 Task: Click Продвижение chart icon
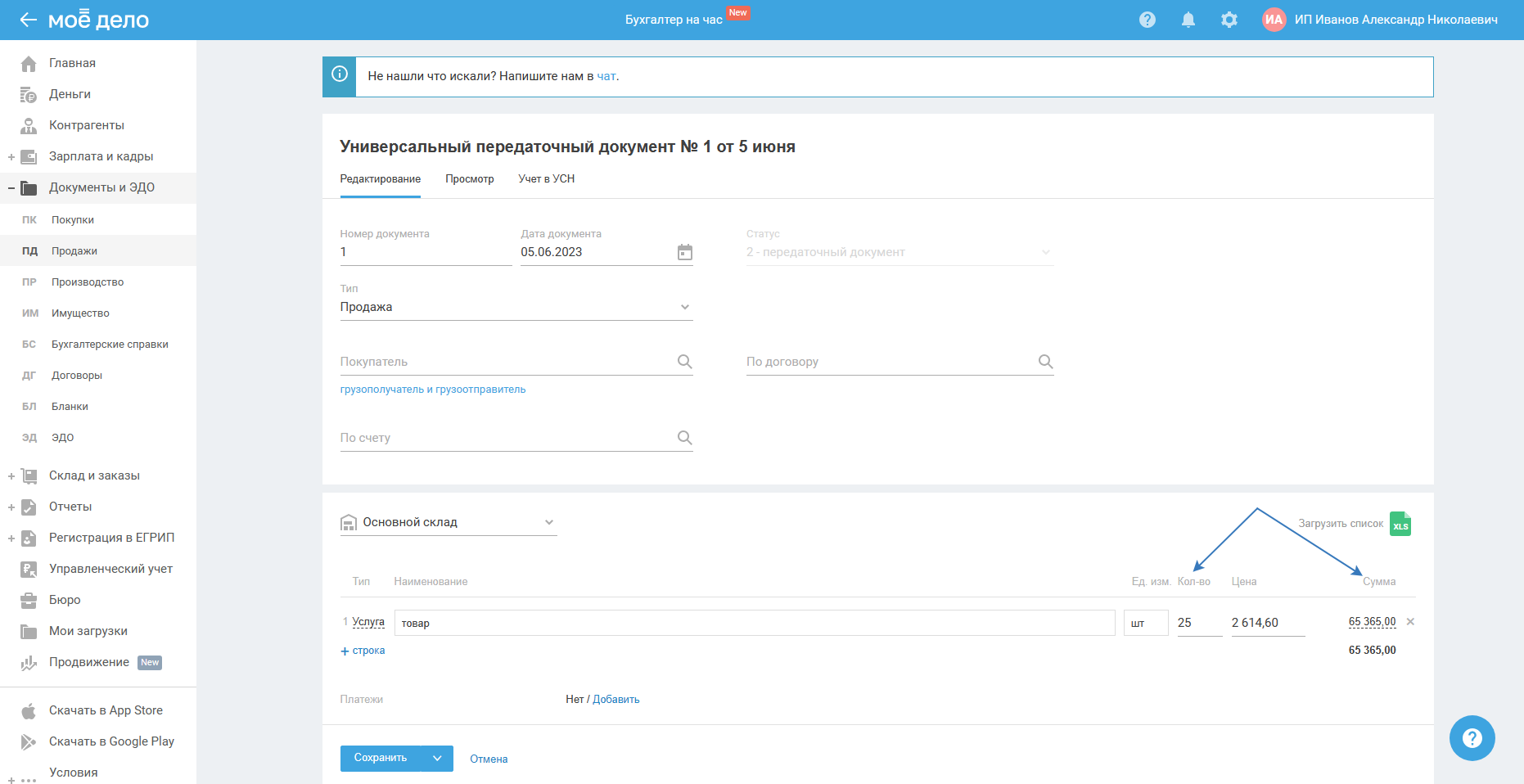(29, 662)
